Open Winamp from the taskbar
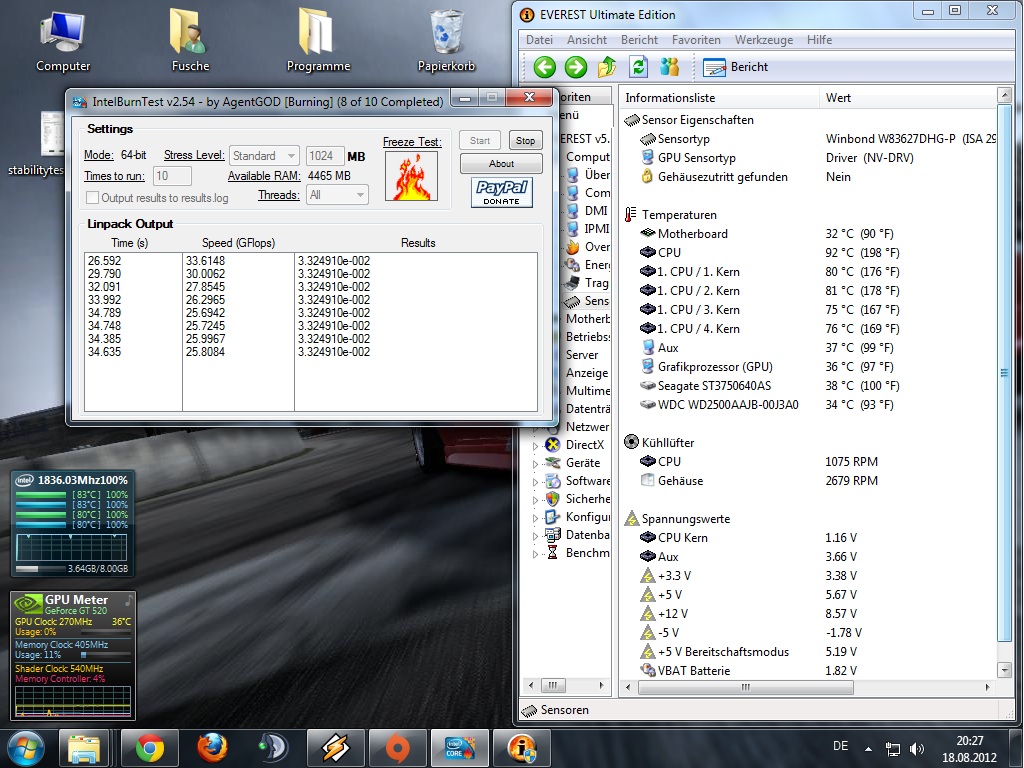 [335, 748]
